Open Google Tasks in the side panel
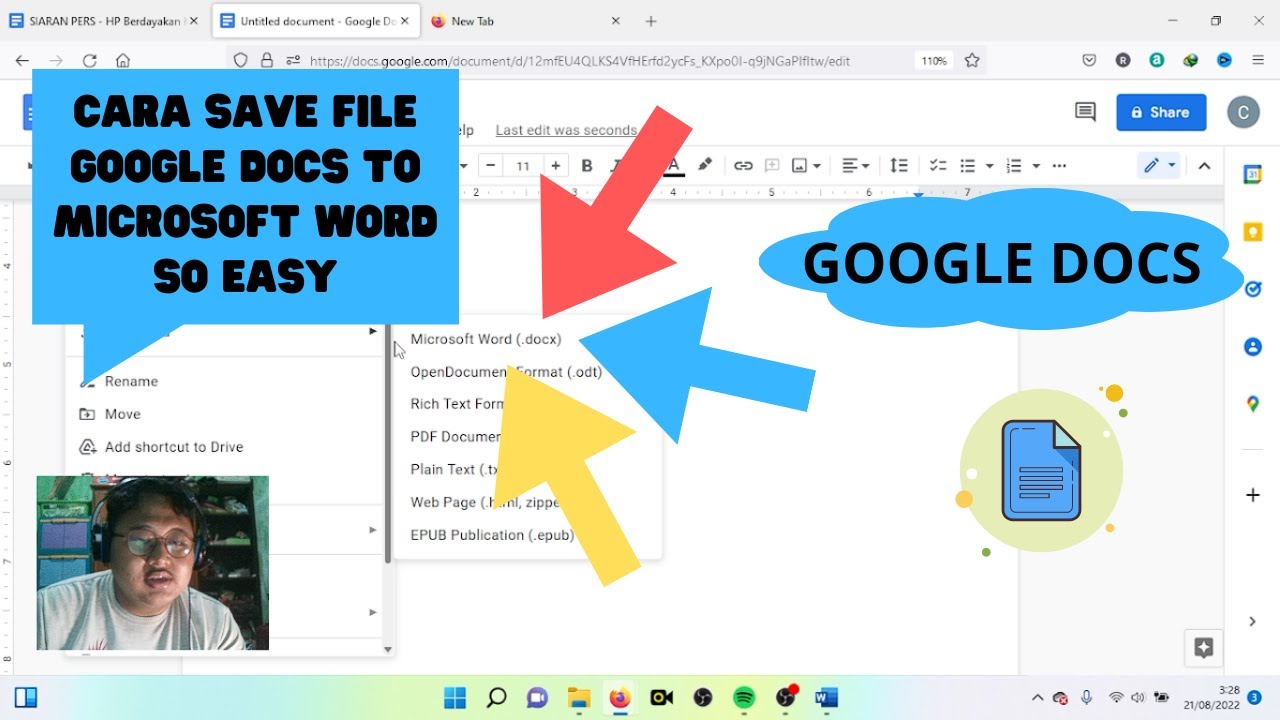Image resolution: width=1280 pixels, height=720 pixels. pyautogui.click(x=1252, y=289)
